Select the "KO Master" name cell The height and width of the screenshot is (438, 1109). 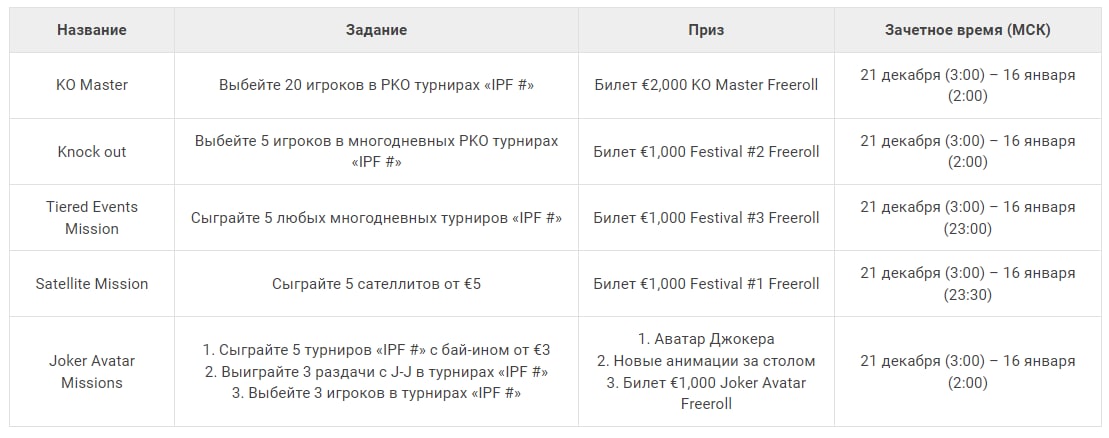(x=92, y=85)
